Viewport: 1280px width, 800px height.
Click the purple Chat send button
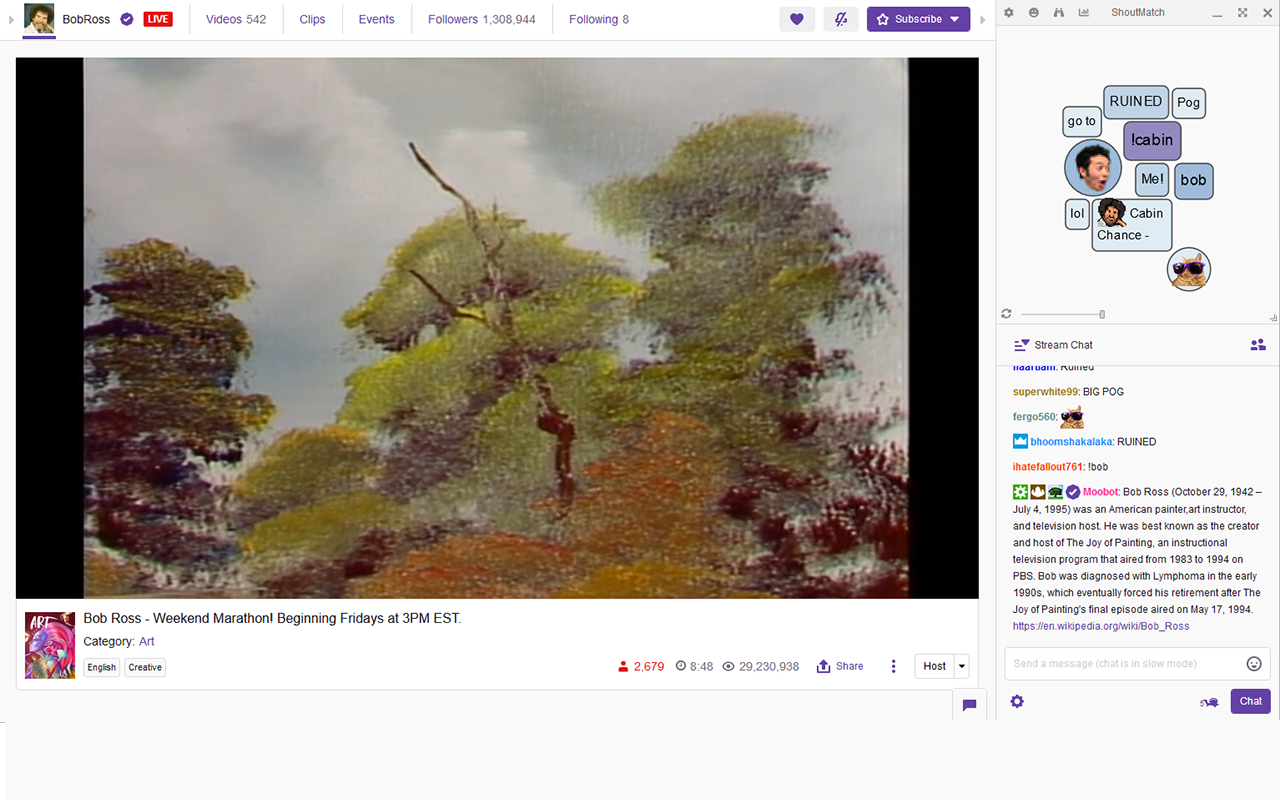(1250, 701)
